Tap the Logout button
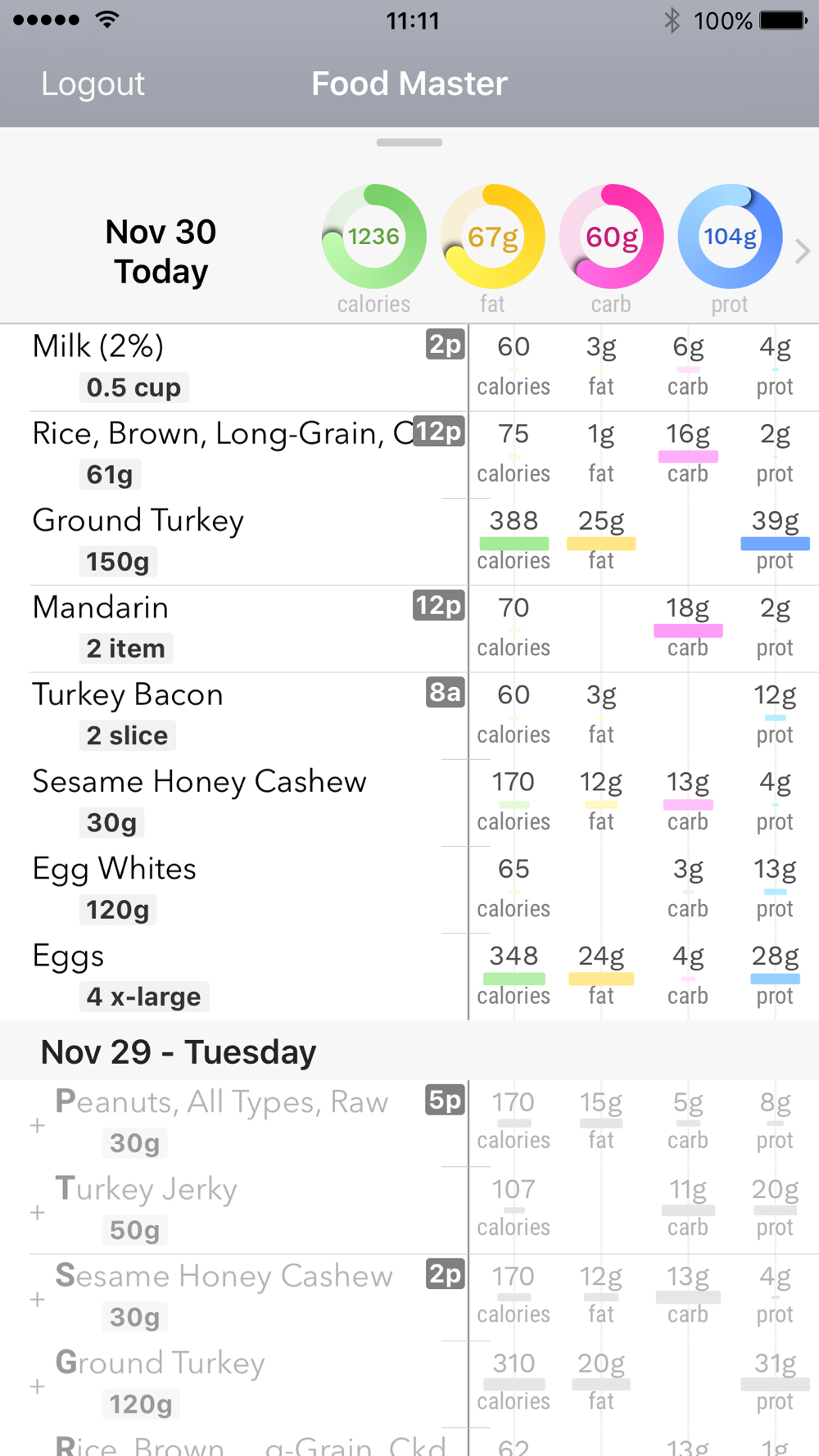 pos(93,84)
